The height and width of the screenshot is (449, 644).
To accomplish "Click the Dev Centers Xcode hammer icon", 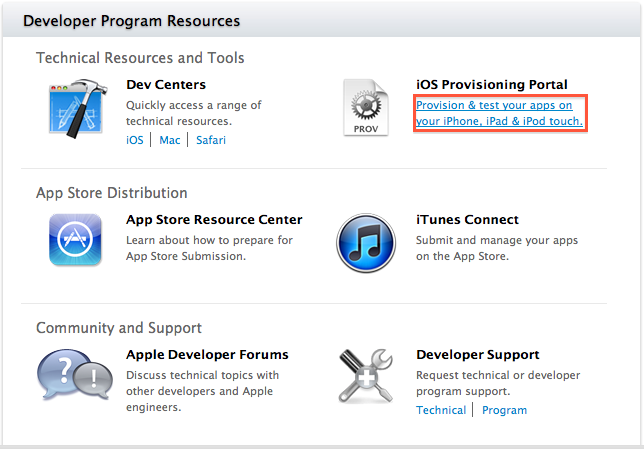I will point(76,109).
